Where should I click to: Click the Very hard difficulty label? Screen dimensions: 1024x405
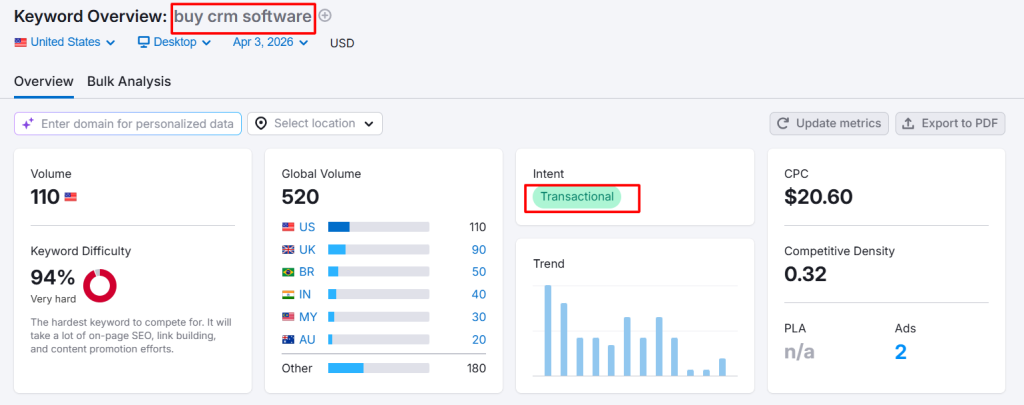pos(53,299)
